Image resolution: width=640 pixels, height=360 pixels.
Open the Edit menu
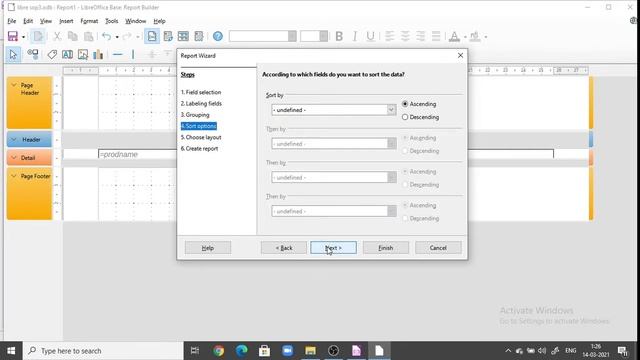[28, 21]
